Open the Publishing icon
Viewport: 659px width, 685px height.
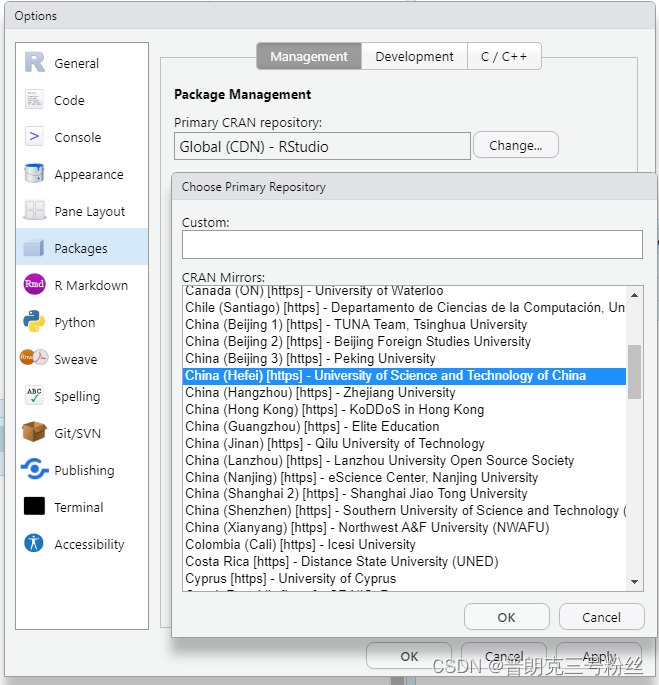(x=35, y=470)
